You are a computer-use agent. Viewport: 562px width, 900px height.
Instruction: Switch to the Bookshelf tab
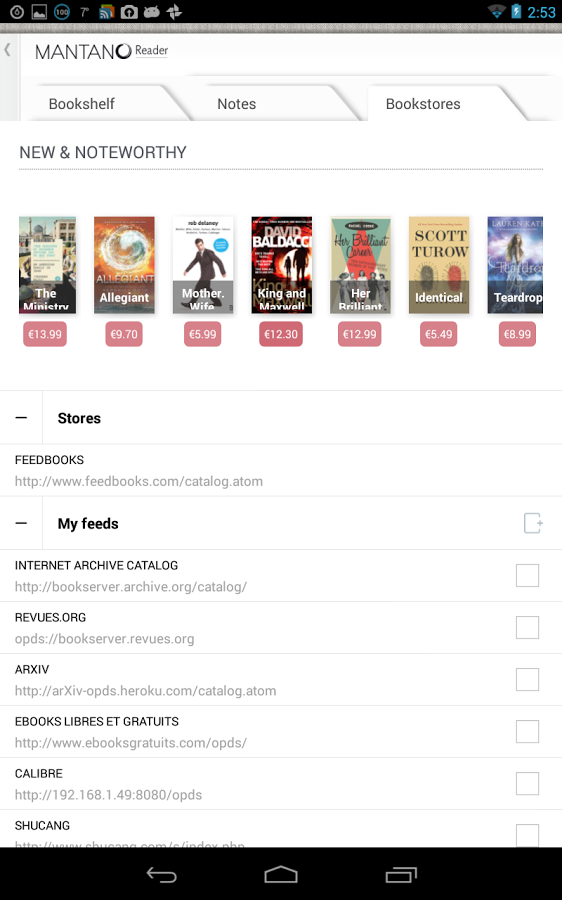(82, 104)
